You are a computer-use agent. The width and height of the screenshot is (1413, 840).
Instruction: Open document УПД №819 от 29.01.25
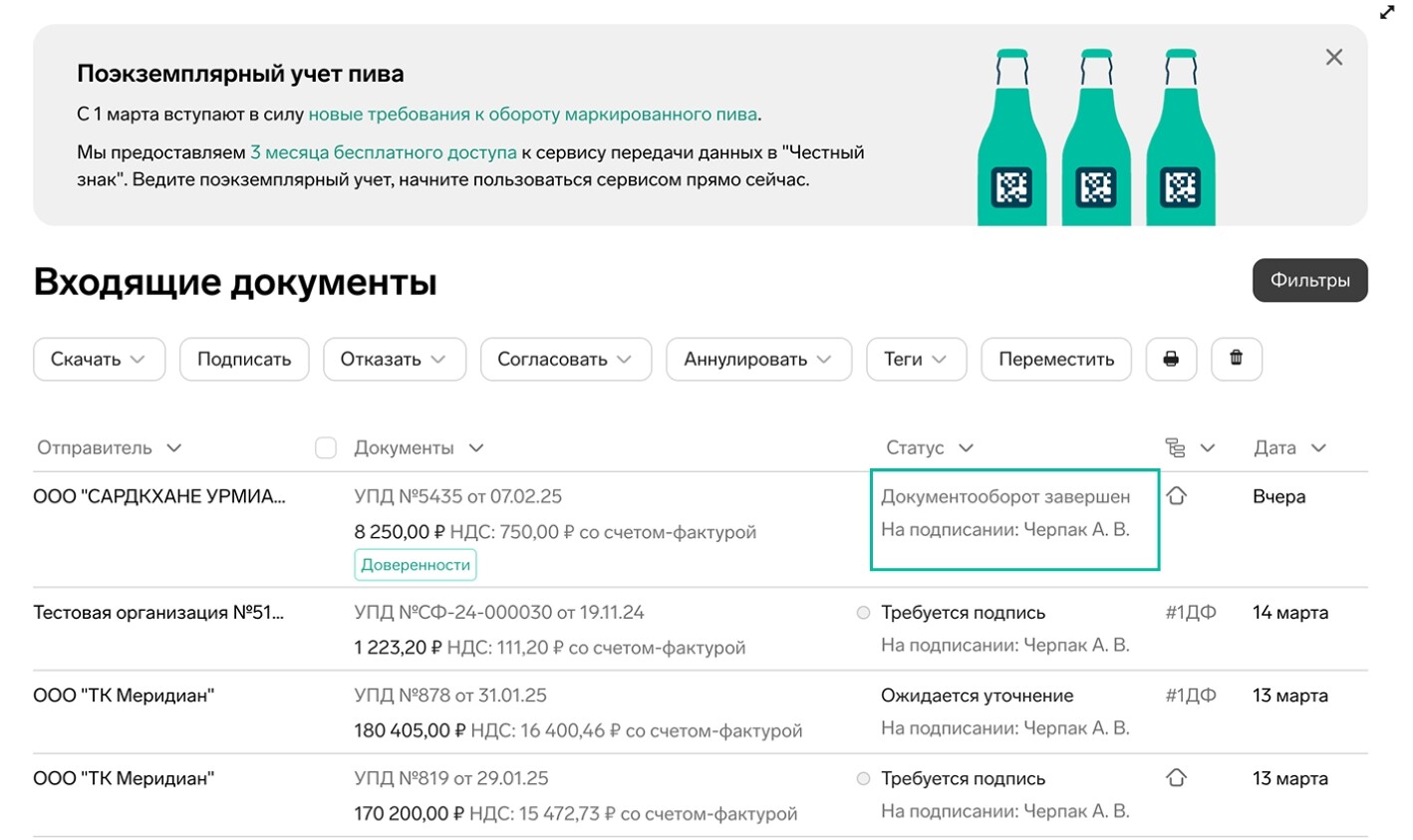(x=451, y=778)
